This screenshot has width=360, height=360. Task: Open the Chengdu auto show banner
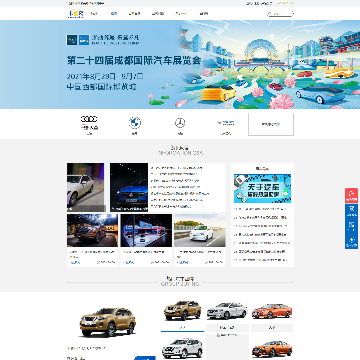(x=180, y=64)
